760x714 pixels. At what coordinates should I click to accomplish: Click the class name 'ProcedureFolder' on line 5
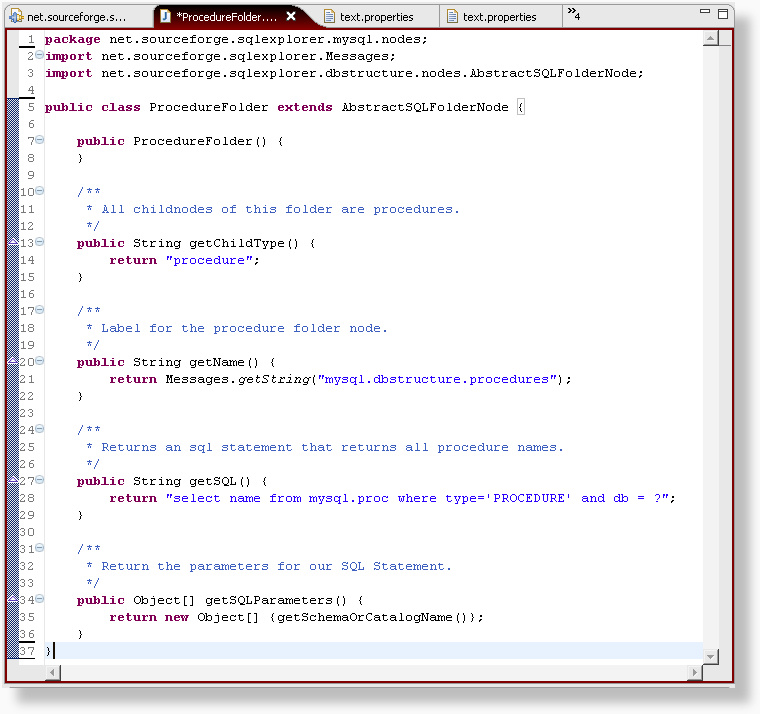tap(208, 107)
